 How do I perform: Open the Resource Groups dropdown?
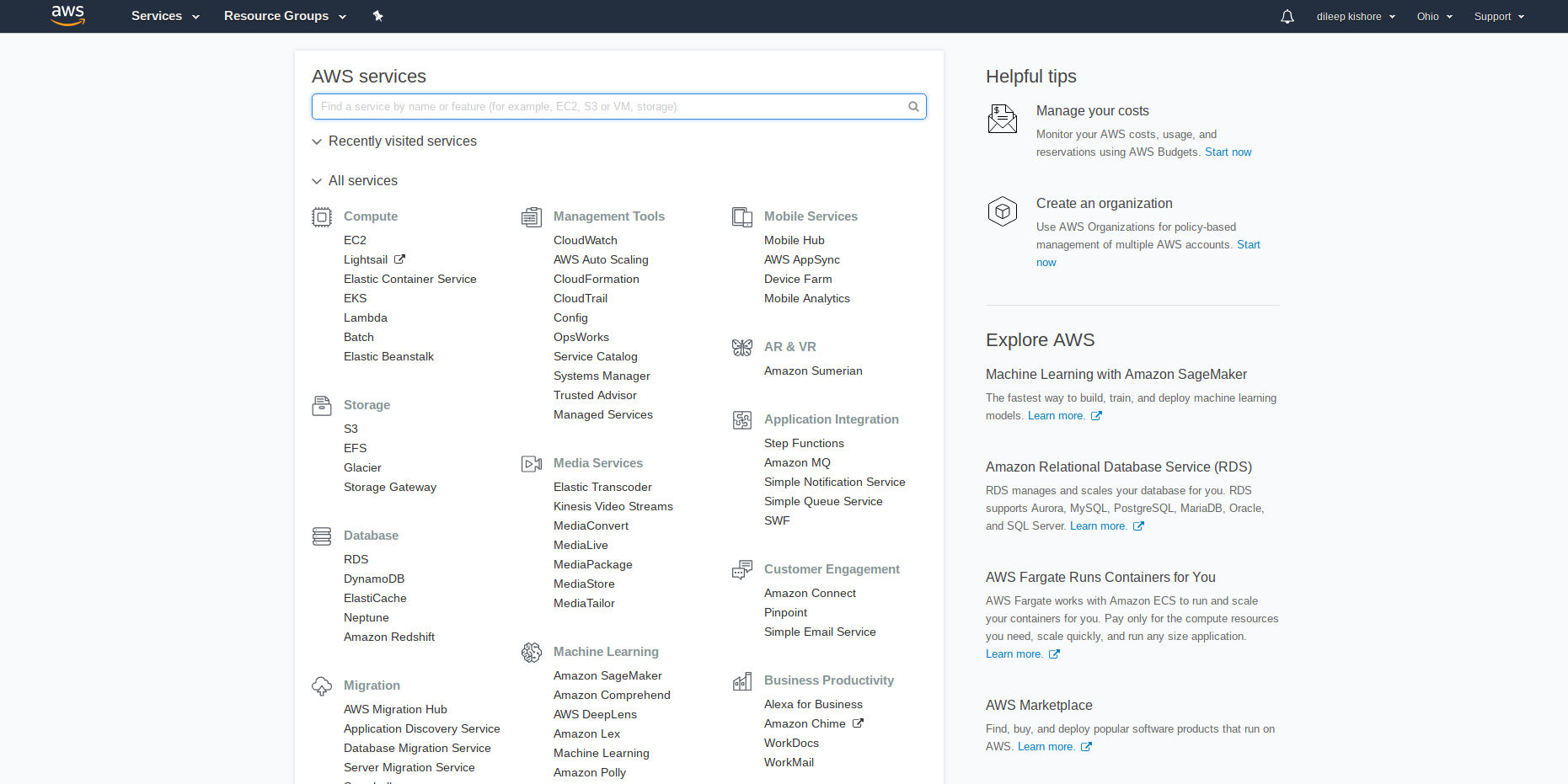tap(285, 16)
